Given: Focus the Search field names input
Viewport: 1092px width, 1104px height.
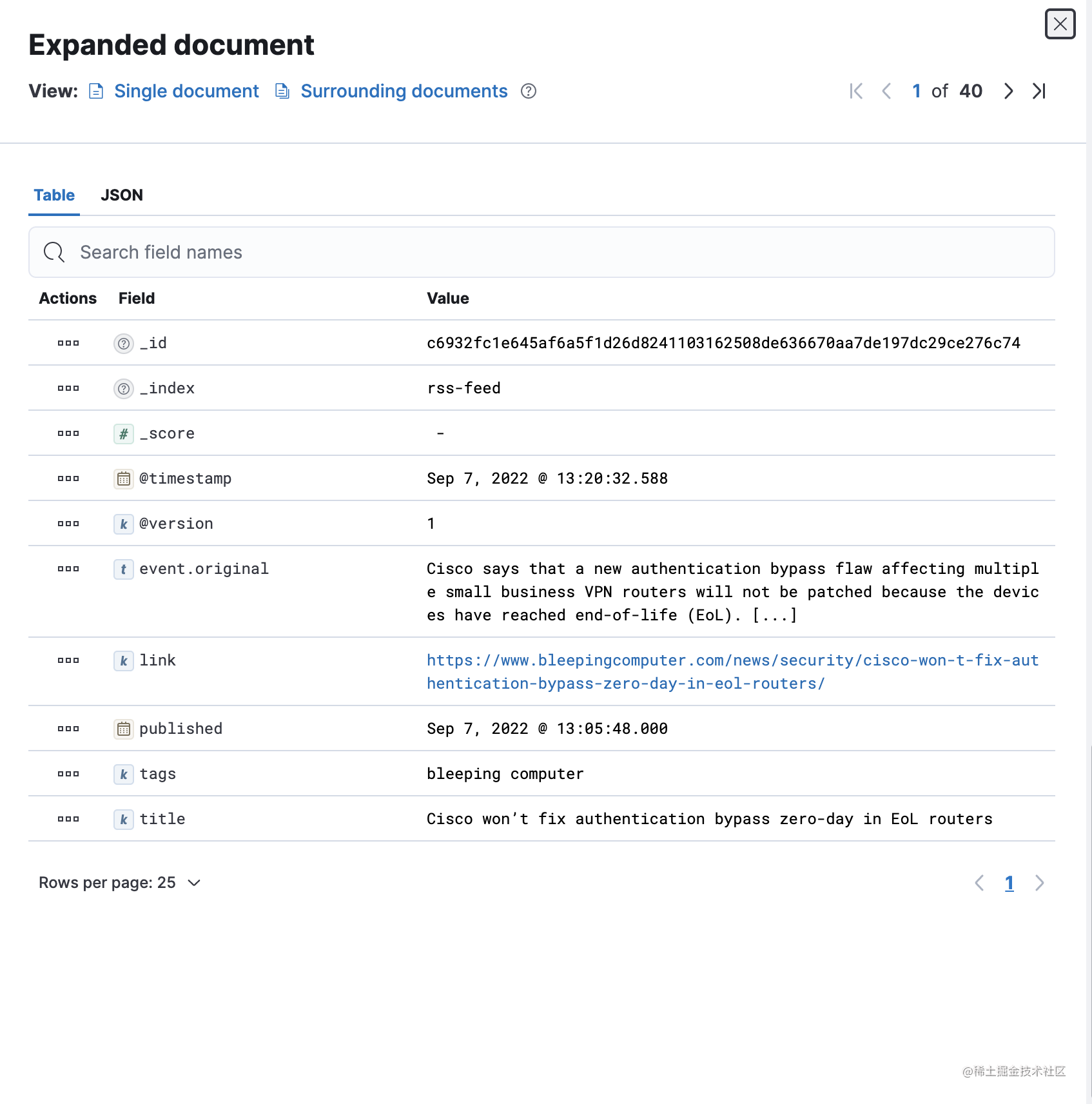Looking at the screenshot, I should (541, 252).
